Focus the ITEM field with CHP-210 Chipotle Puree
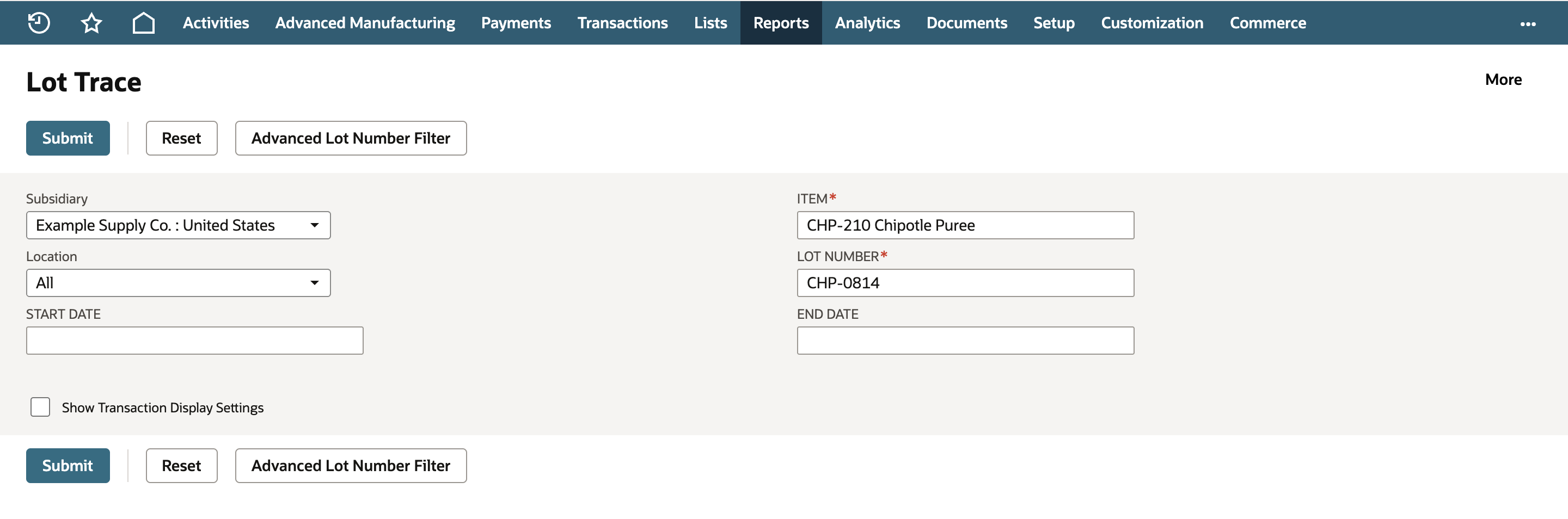The height and width of the screenshot is (519, 1568). point(965,225)
